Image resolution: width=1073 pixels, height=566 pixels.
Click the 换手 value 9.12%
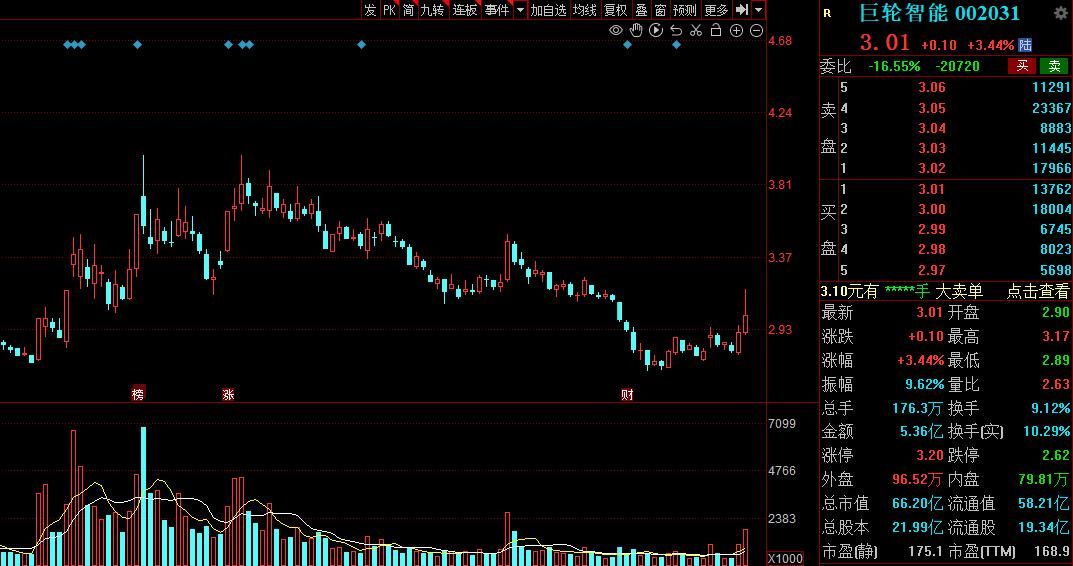coord(1050,408)
